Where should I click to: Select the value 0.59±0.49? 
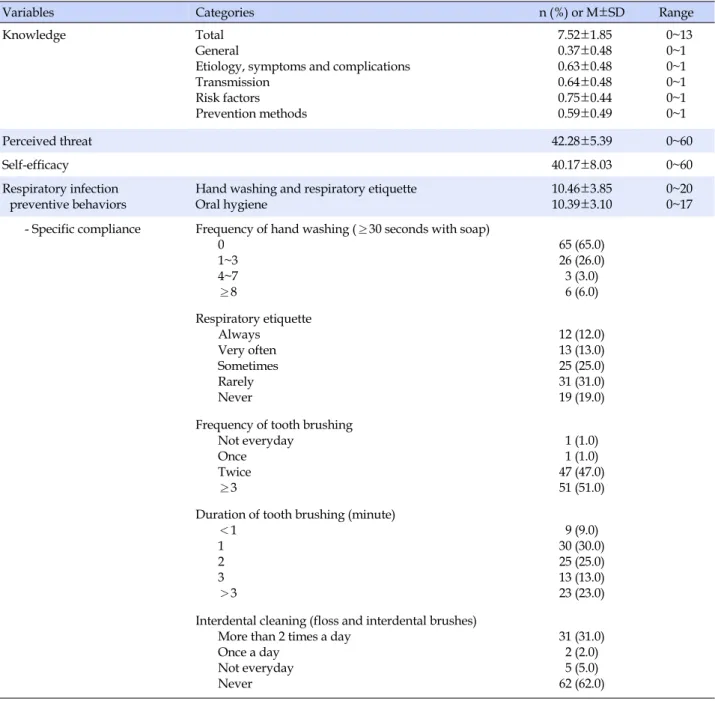pyautogui.click(x=585, y=114)
